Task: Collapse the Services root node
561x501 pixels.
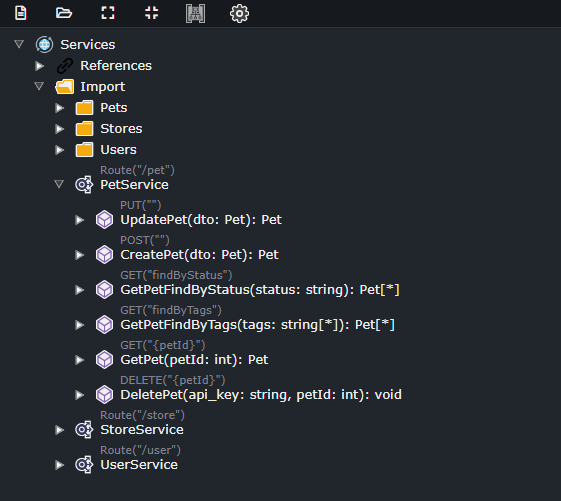Action: [x=19, y=44]
